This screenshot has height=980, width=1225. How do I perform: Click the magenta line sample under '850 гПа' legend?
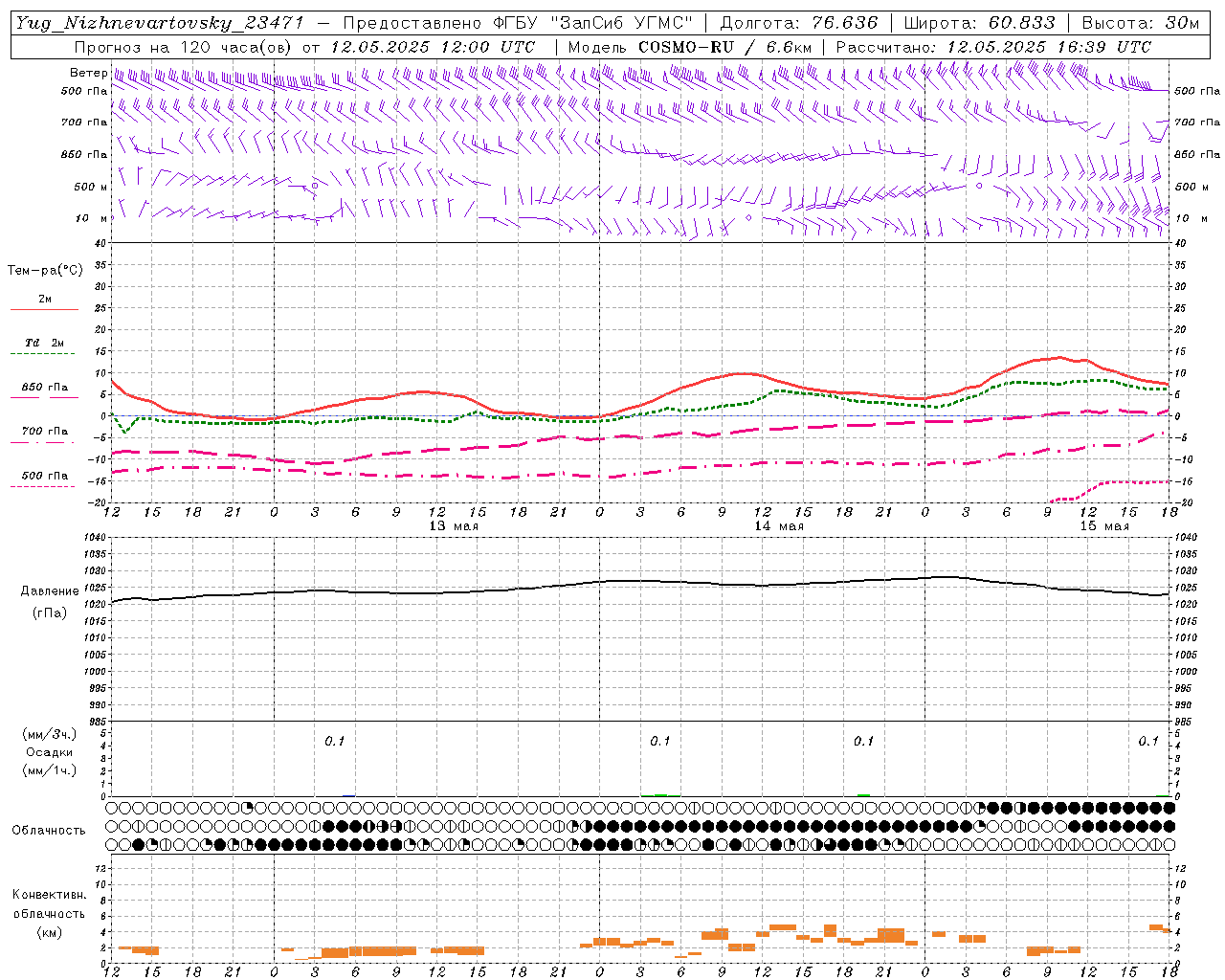44,397
